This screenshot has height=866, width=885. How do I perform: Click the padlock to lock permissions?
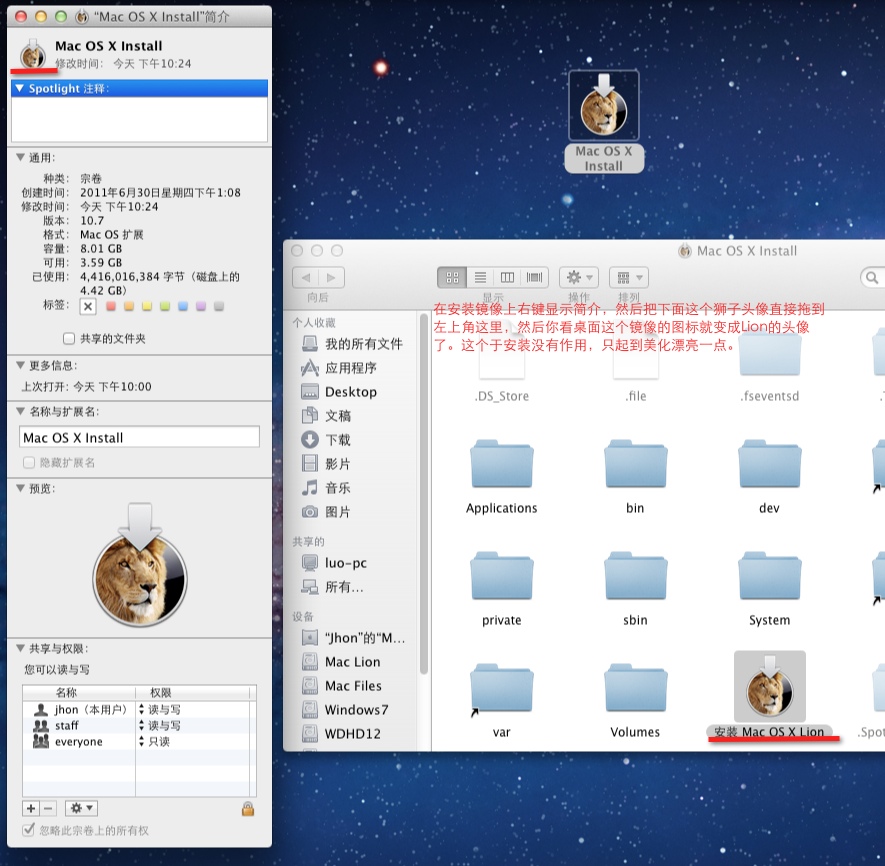(x=248, y=808)
